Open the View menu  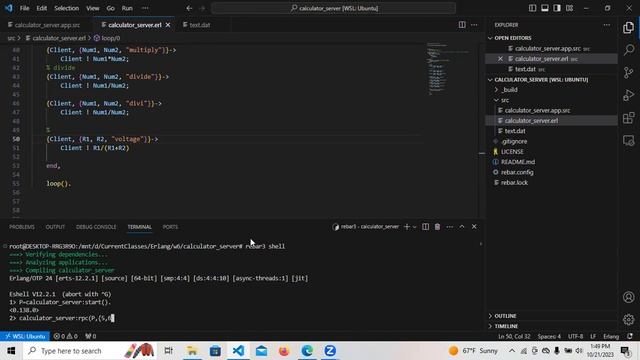coord(93,8)
